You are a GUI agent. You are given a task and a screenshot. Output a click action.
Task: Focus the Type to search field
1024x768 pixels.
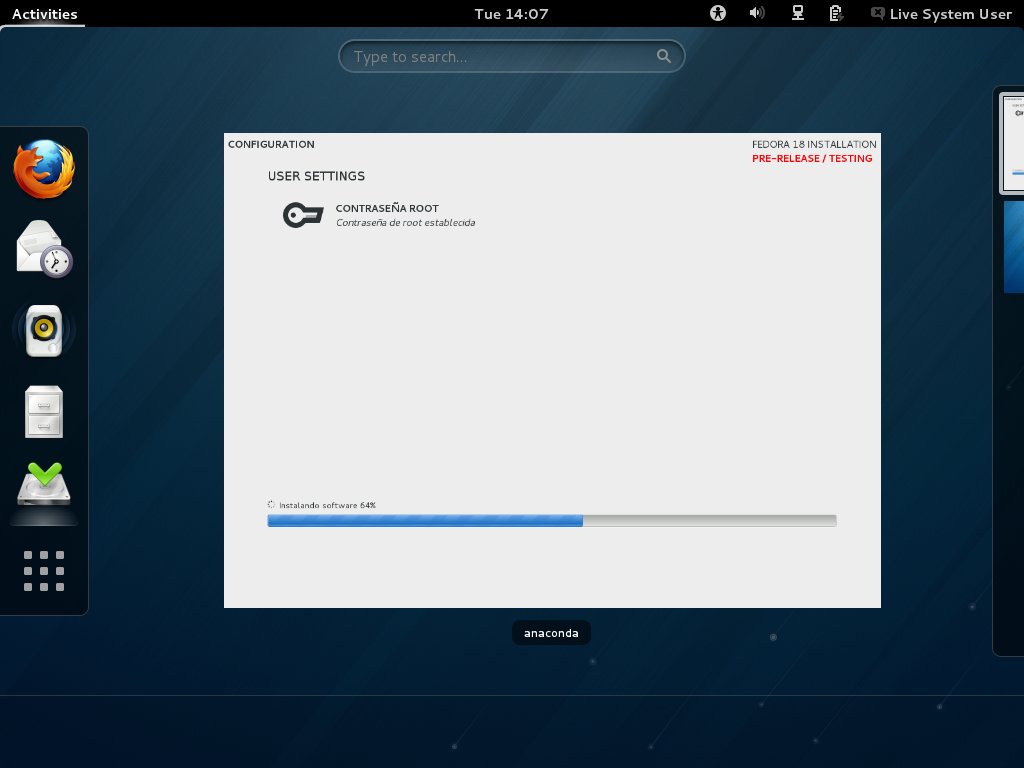click(x=500, y=57)
